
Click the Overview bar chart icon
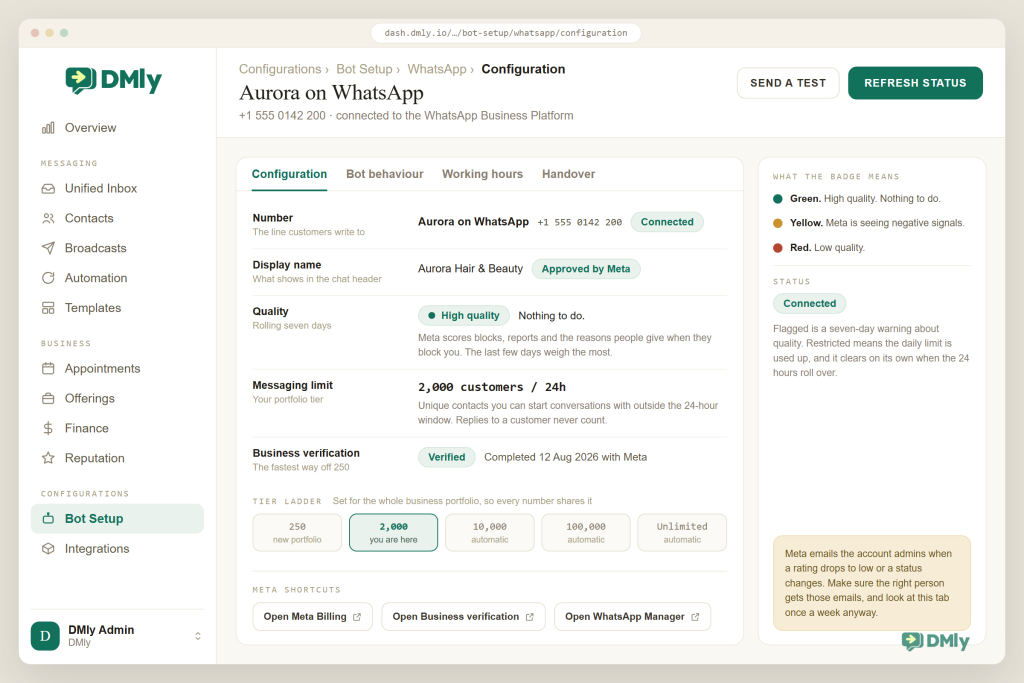[48, 128]
